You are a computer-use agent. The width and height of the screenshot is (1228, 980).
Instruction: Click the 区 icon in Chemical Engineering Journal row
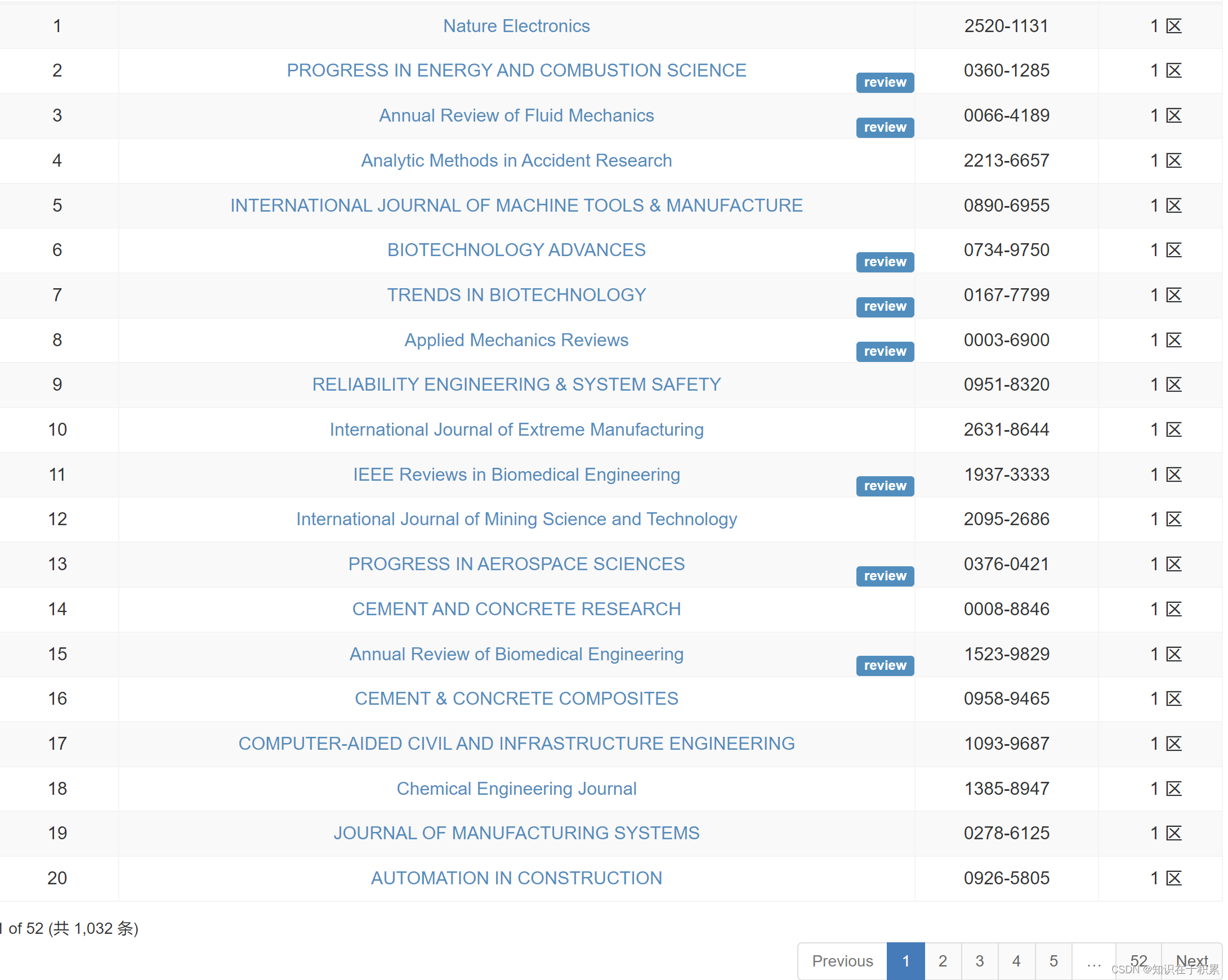coord(1173,789)
